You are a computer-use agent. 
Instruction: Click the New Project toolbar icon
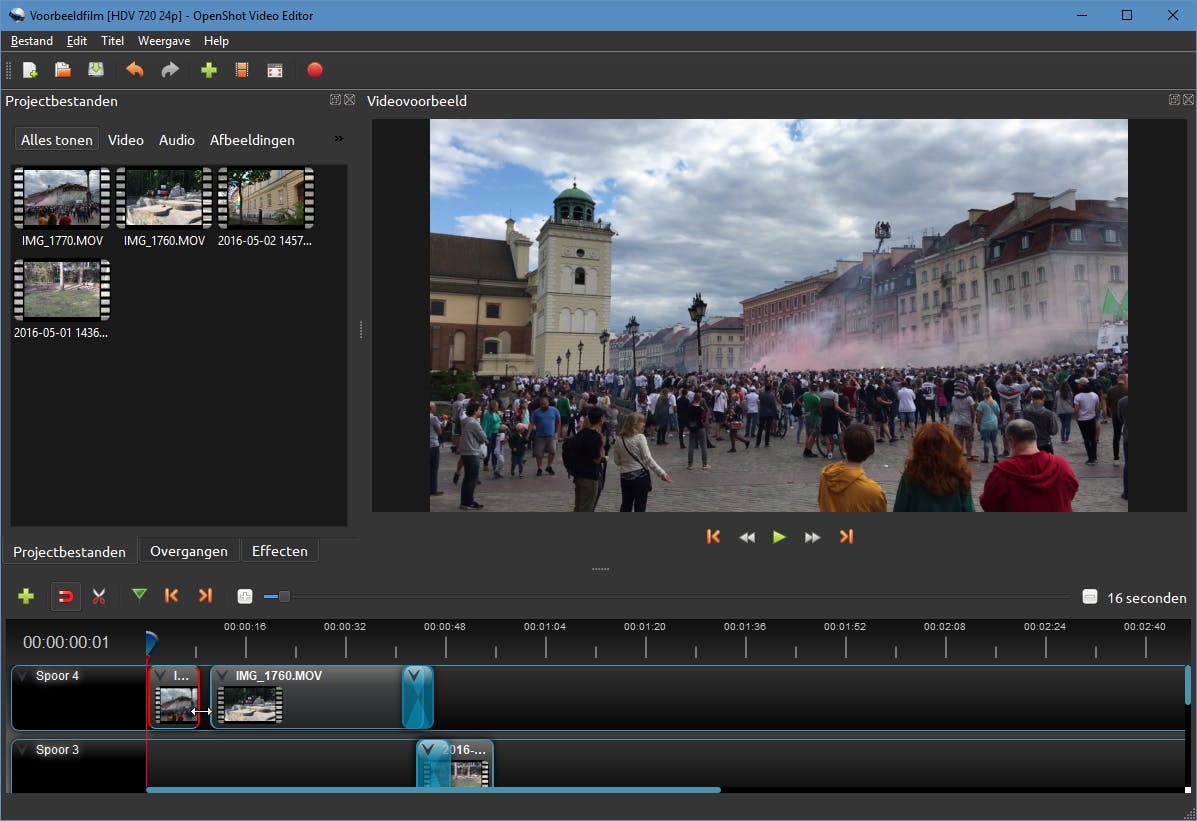(x=30, y=70)
